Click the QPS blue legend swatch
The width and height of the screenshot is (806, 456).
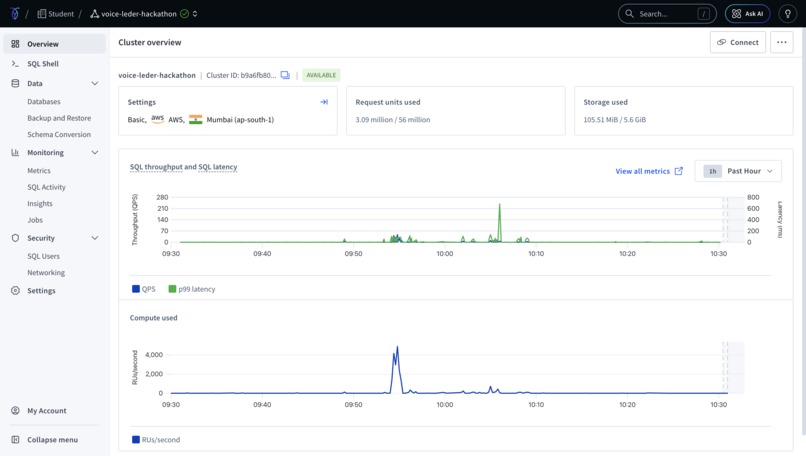(x=136, y=289)
